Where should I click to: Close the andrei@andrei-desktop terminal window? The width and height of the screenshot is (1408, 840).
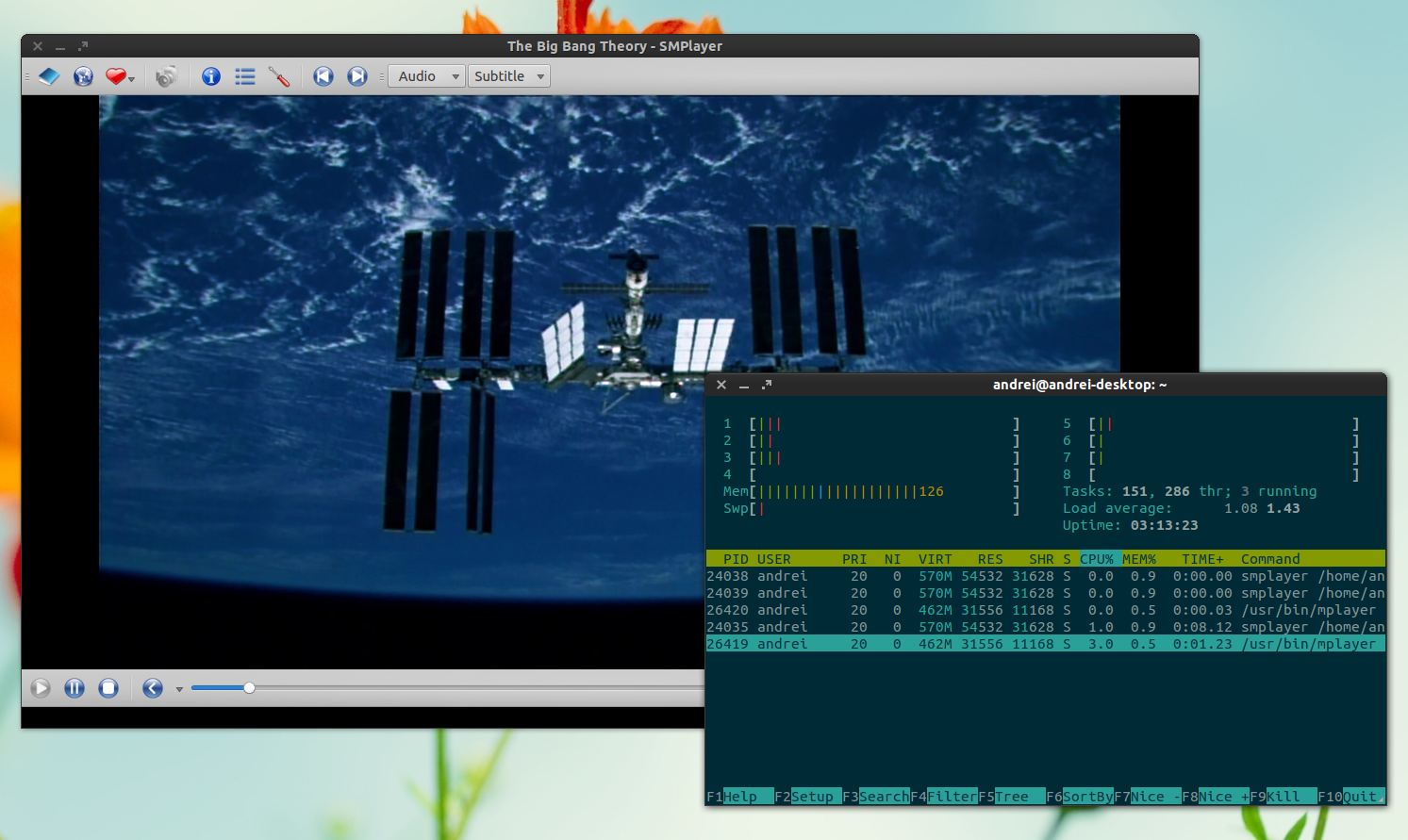click(721, 385)
